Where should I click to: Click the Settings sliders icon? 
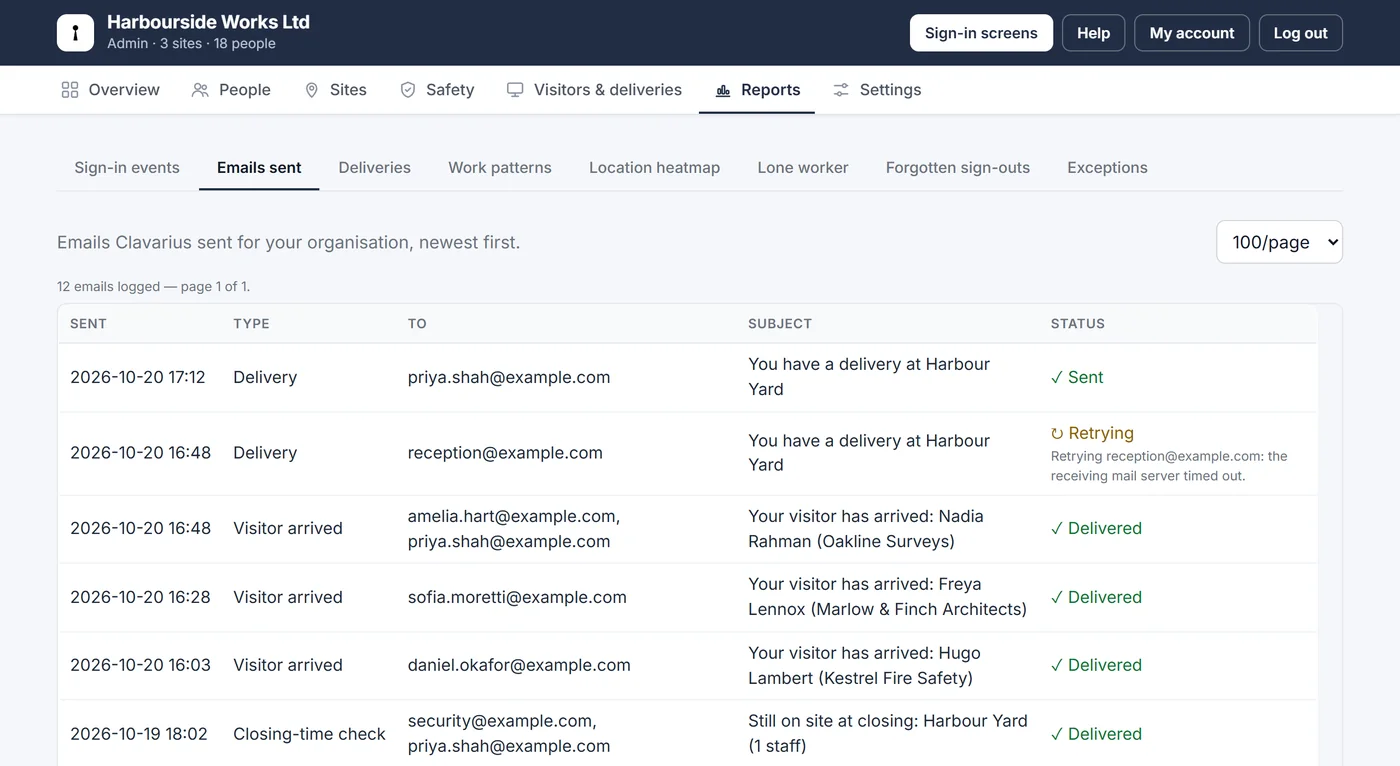(841, 90)
